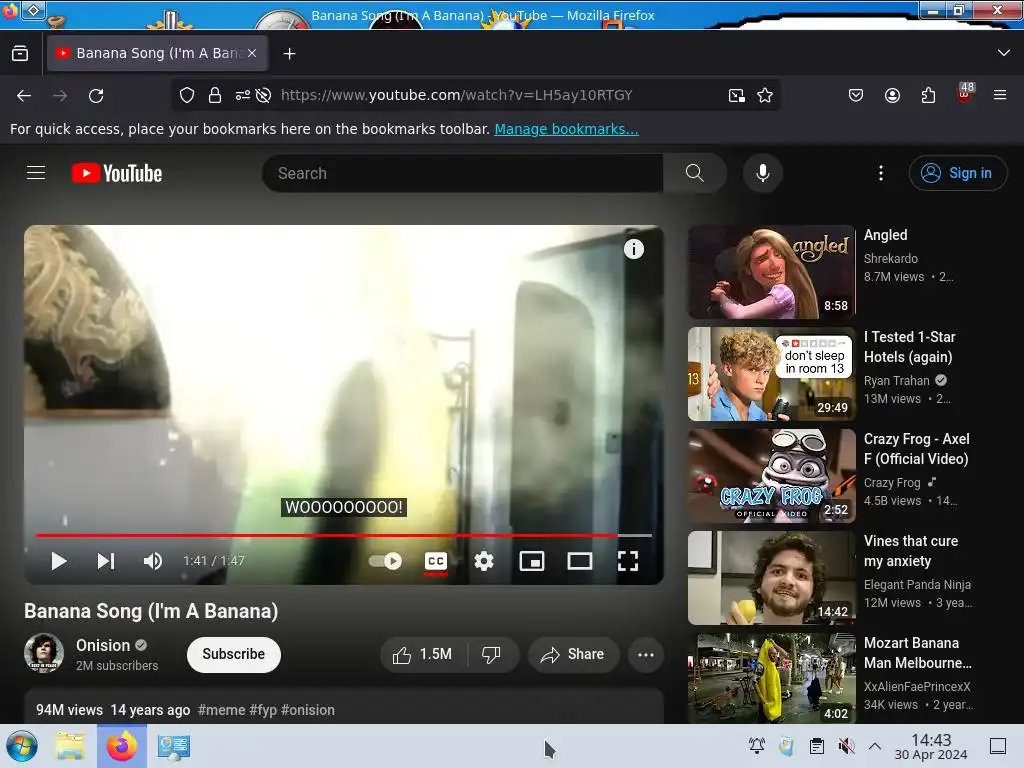Toggle the autoplay switch

[385, 561]
